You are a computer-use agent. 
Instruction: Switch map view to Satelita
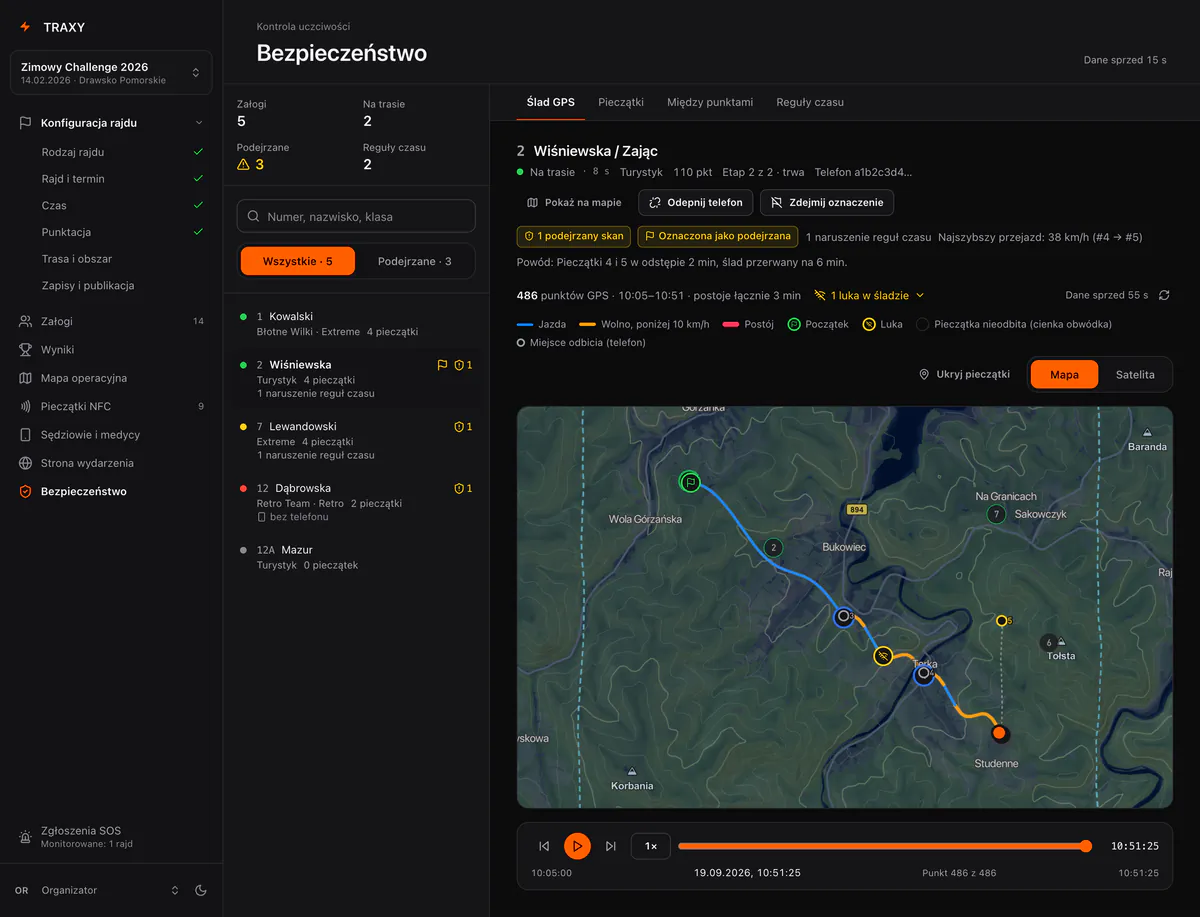point(1135,374)
